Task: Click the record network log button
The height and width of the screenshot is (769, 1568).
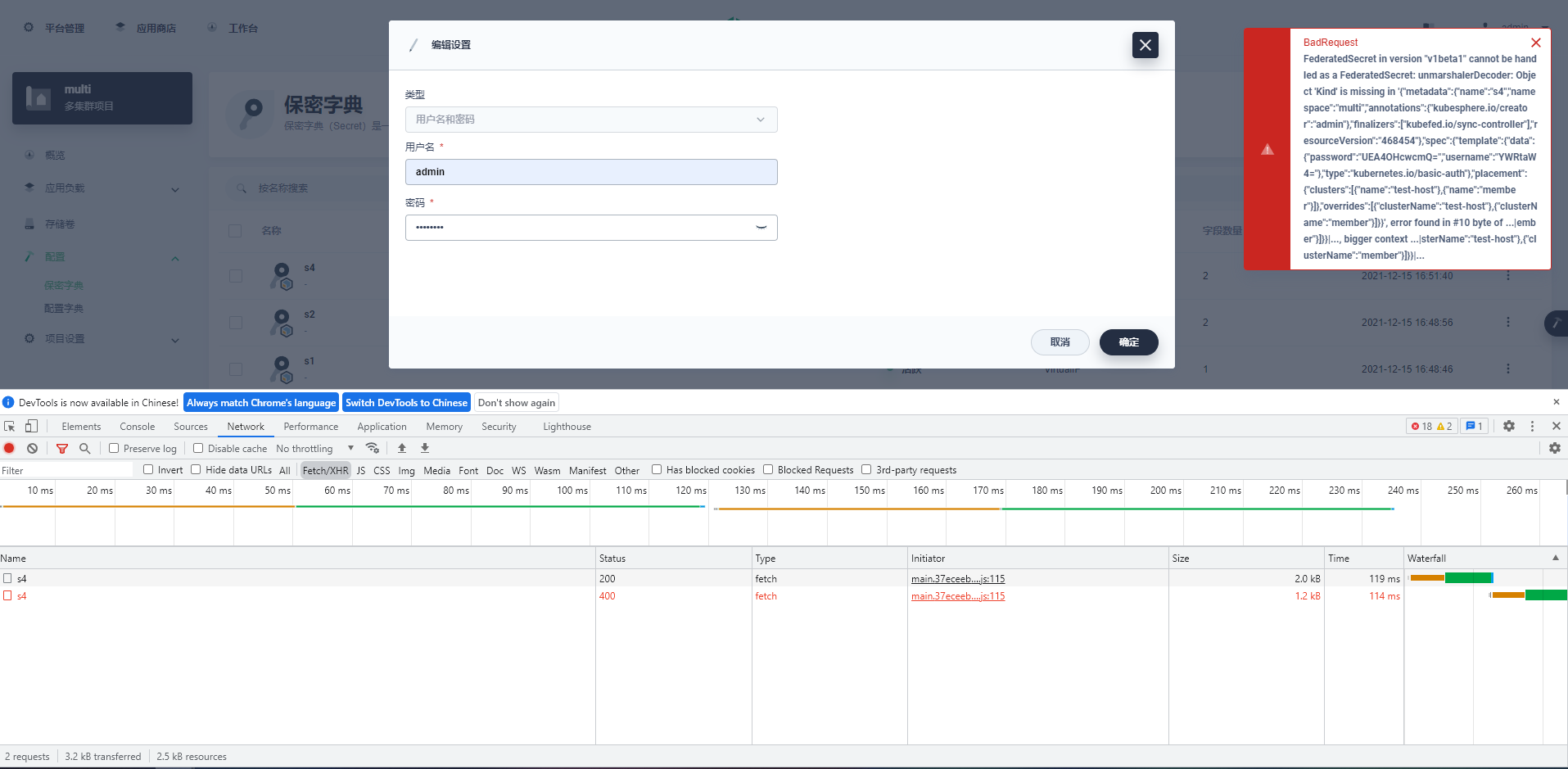Action: pos(10,448)
